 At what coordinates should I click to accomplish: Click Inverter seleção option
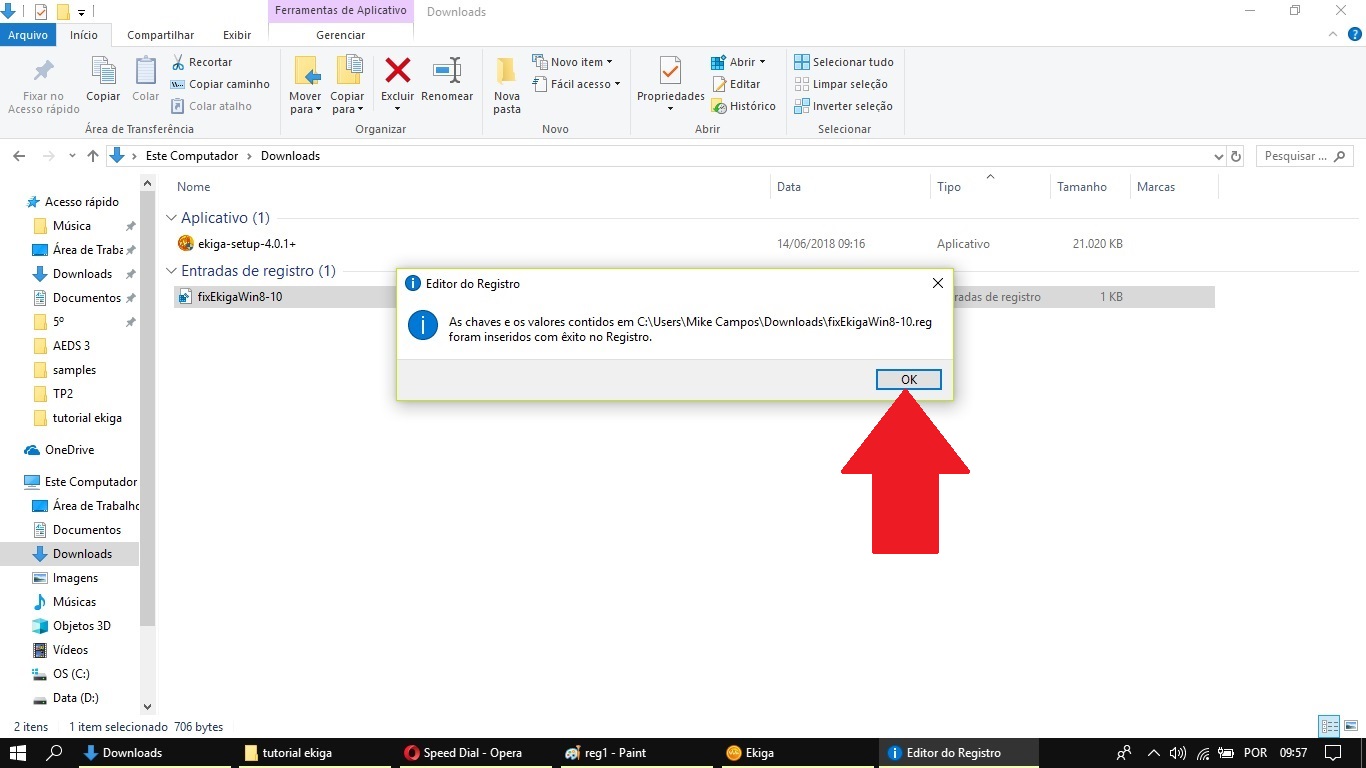click(844, 106)
